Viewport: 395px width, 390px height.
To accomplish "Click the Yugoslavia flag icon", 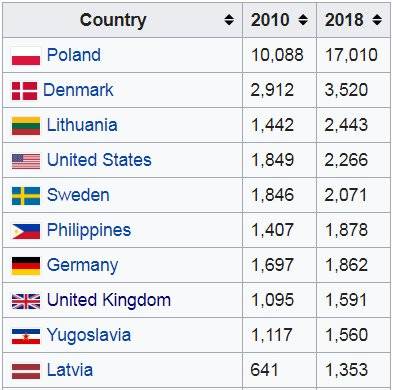I will tap(26, 336).
